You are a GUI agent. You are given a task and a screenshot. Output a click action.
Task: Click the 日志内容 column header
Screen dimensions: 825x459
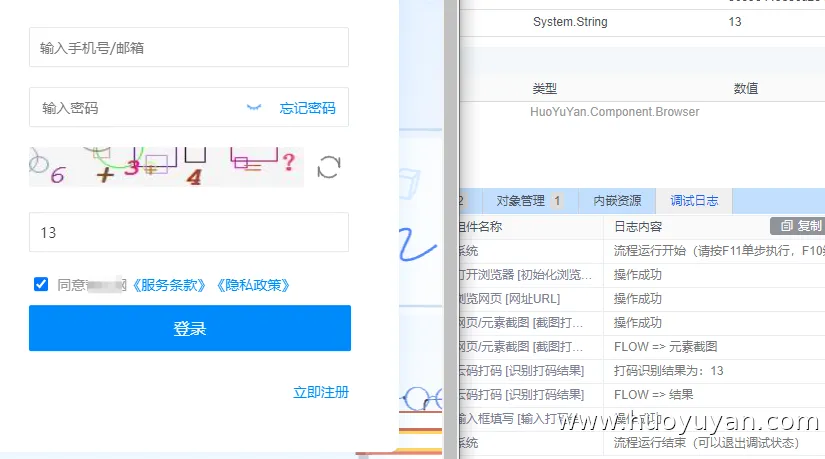click(638, 227)
